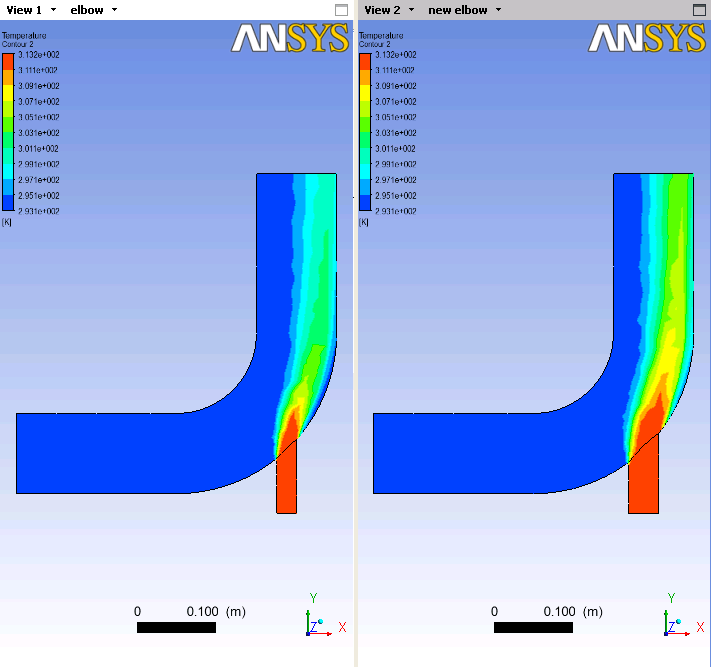Click the red hot inlet pipe in View 1
The width and height of the screenshot is (711, 667).
287,481
